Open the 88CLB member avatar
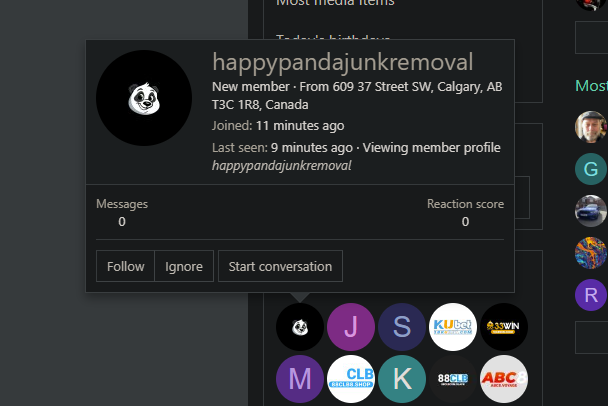Viewport: 608px width, 406px height. 453,379
